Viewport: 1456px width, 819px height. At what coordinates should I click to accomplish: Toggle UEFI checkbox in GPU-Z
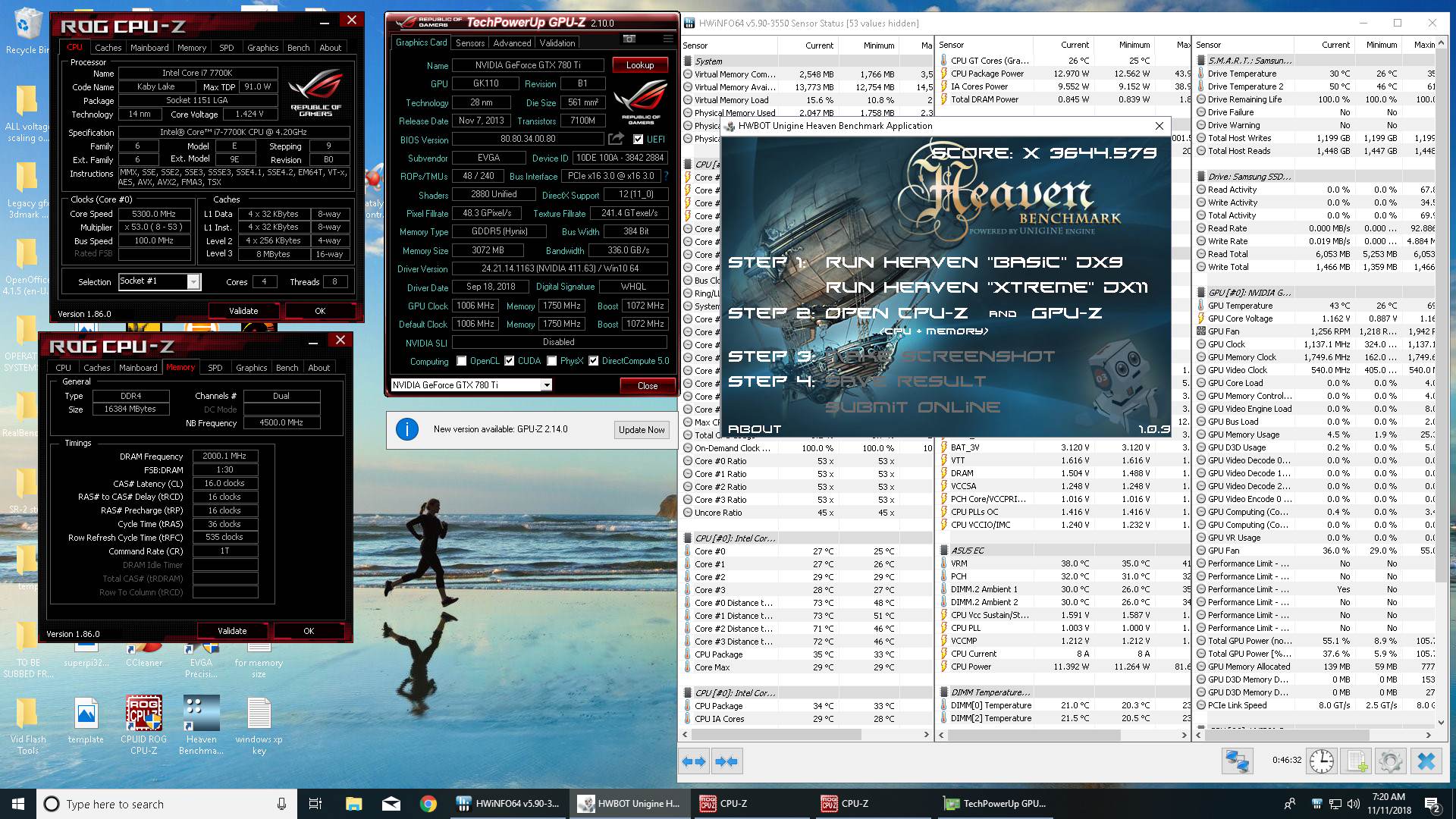click(x=638, y=140)
